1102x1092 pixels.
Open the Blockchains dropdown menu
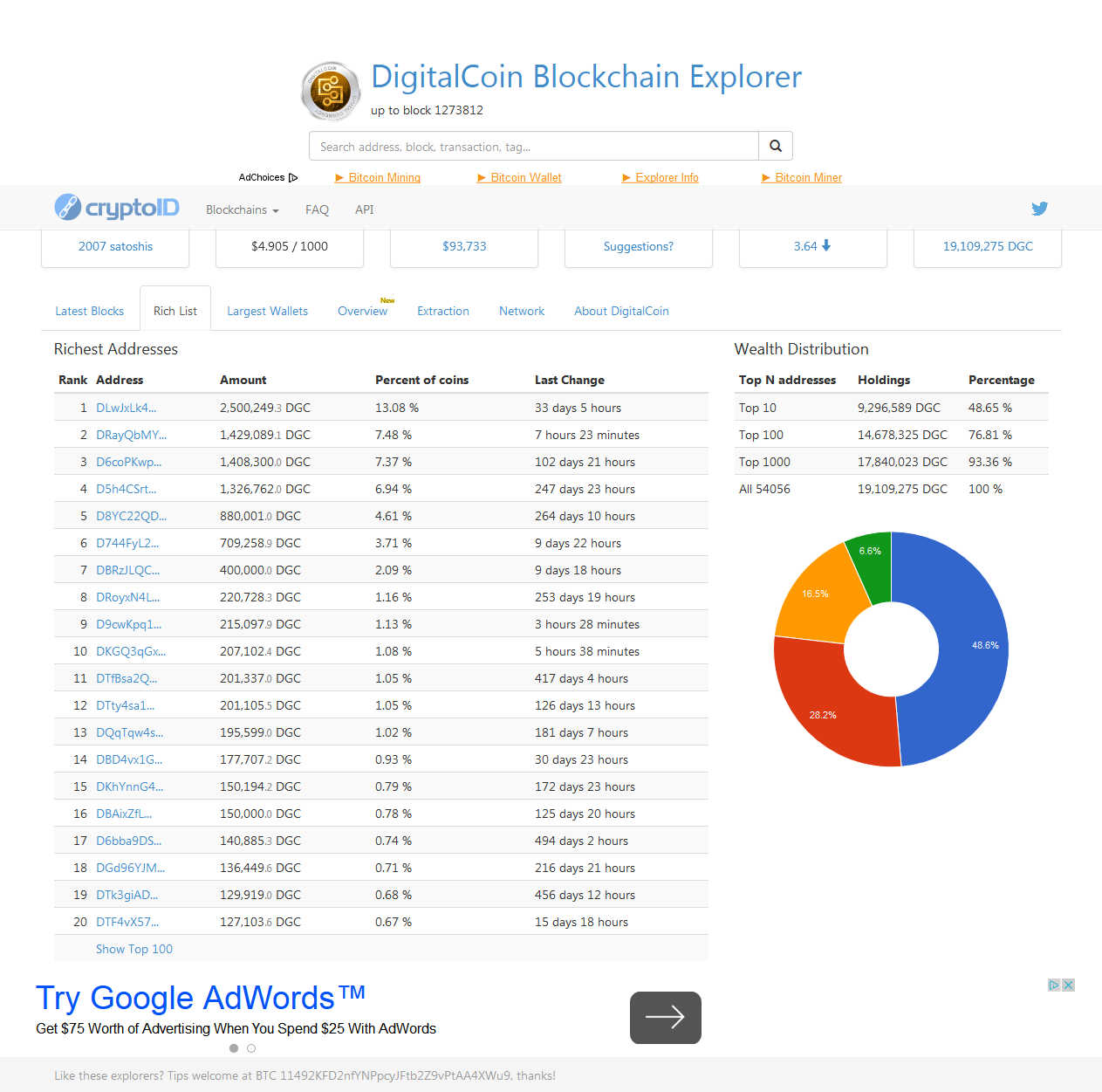[243, 209]
